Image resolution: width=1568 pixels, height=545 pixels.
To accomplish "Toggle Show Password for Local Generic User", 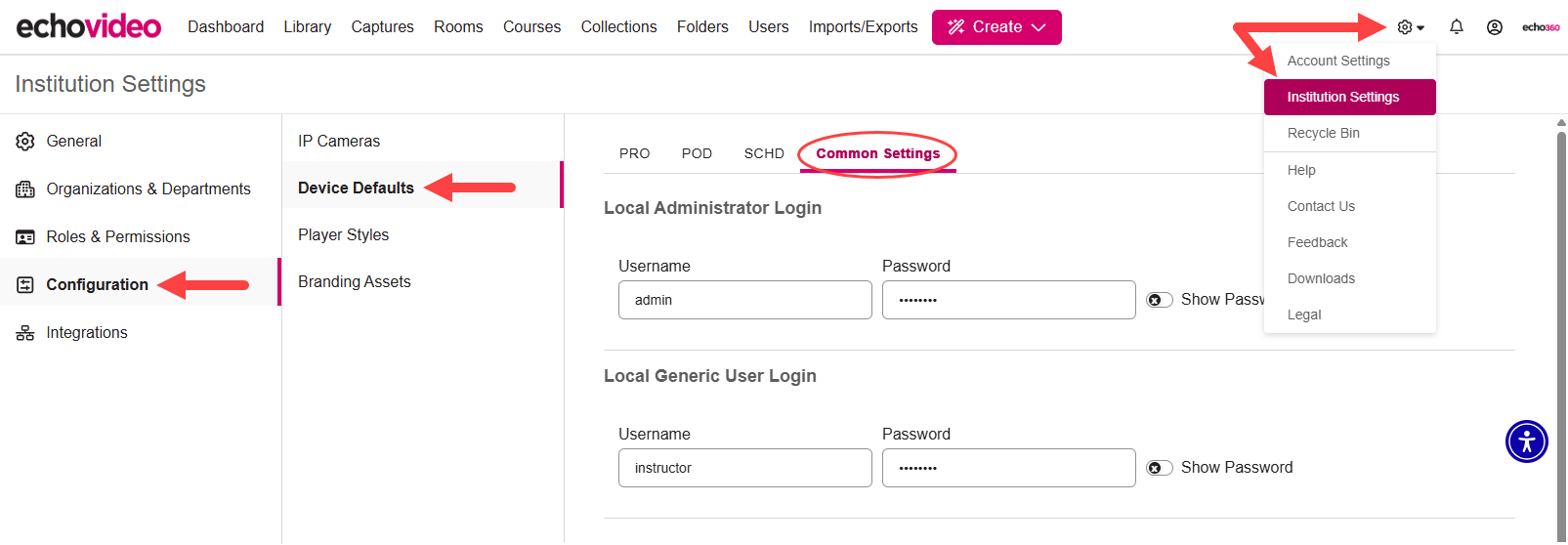I will [1160, 468].
